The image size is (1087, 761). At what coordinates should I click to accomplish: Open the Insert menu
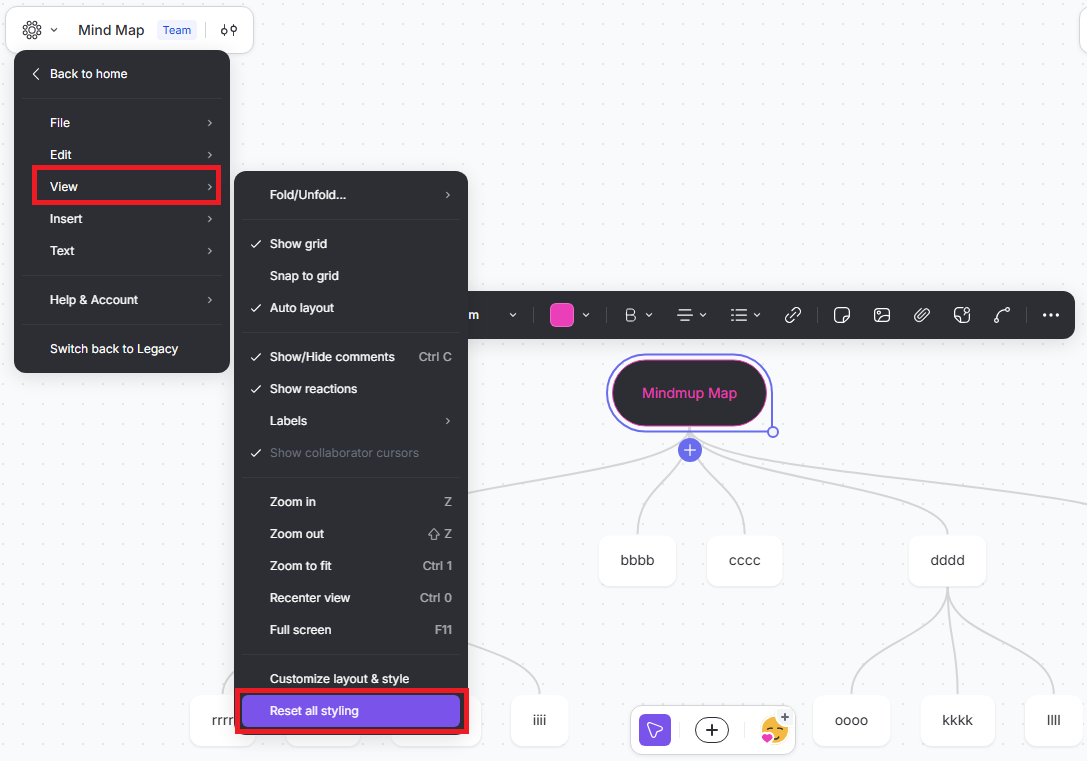tap(66, 218)
